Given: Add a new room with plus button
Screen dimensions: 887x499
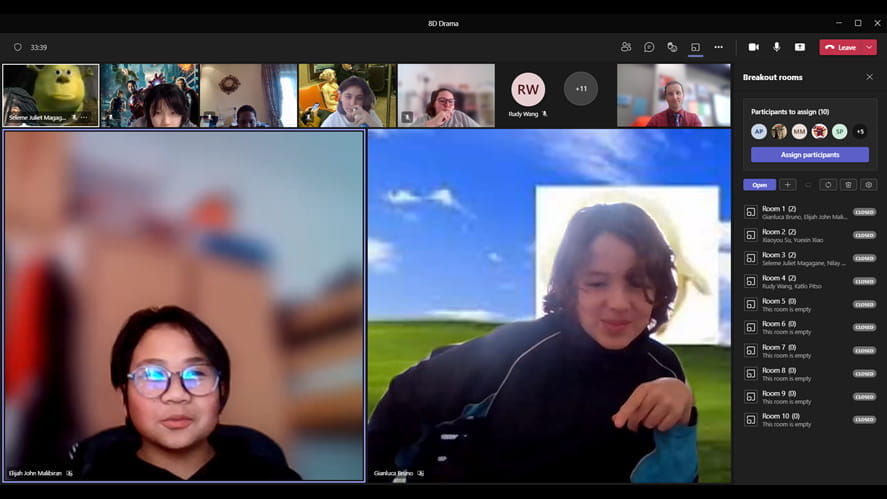Looking at the screenshot, I should [x=787, y=185].
